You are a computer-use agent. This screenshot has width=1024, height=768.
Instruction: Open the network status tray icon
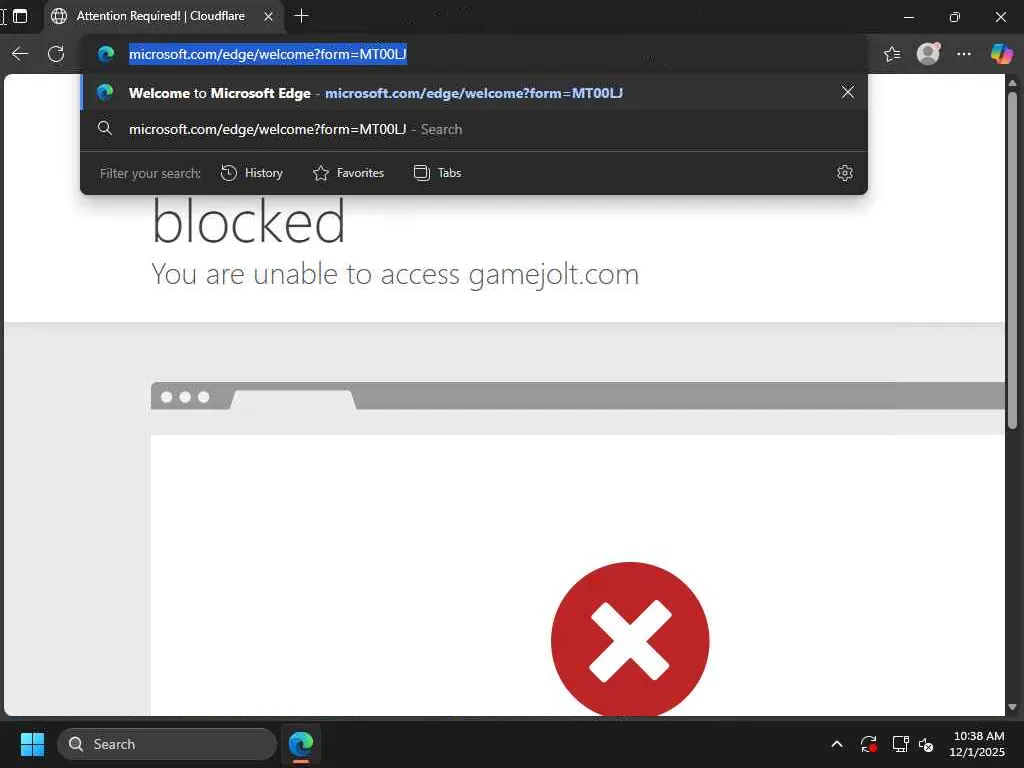click(x=901, y=744)
